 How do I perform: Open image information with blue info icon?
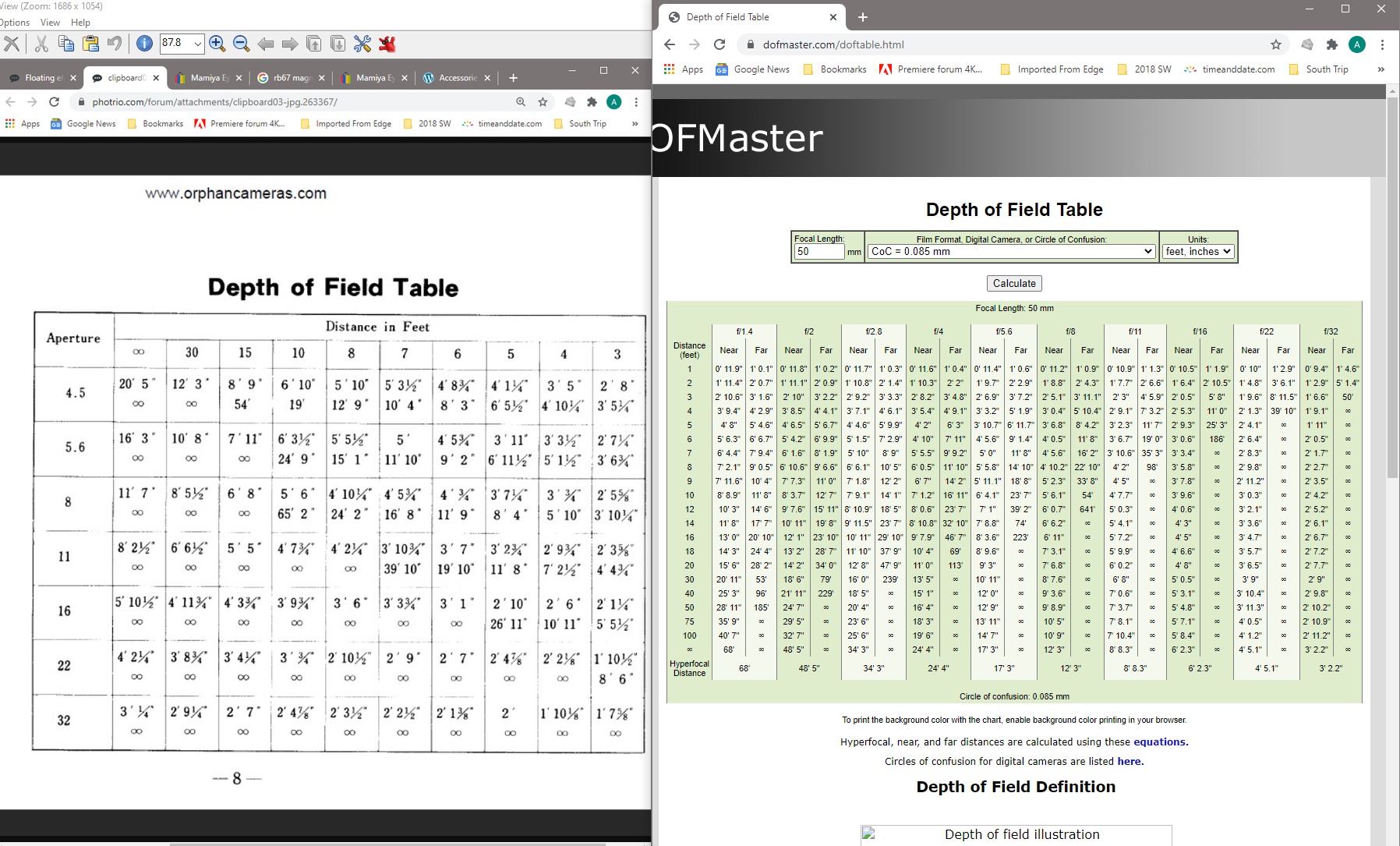pos(144,44)
